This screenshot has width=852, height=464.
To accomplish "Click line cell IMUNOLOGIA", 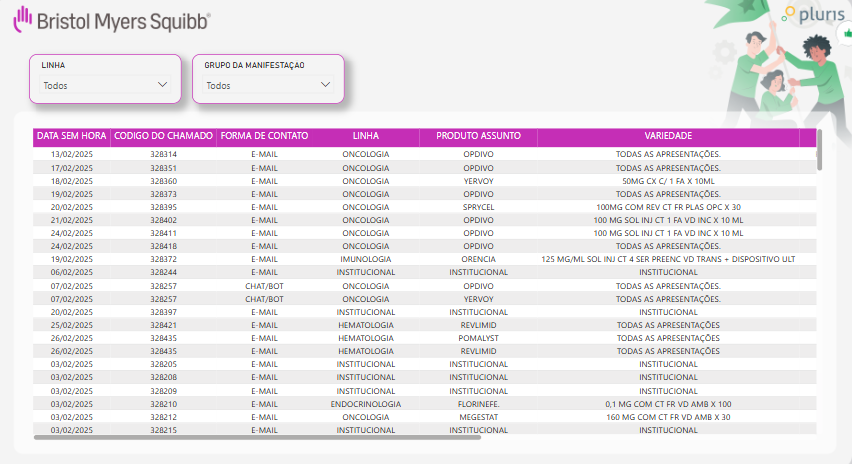I will coord(366,260).
